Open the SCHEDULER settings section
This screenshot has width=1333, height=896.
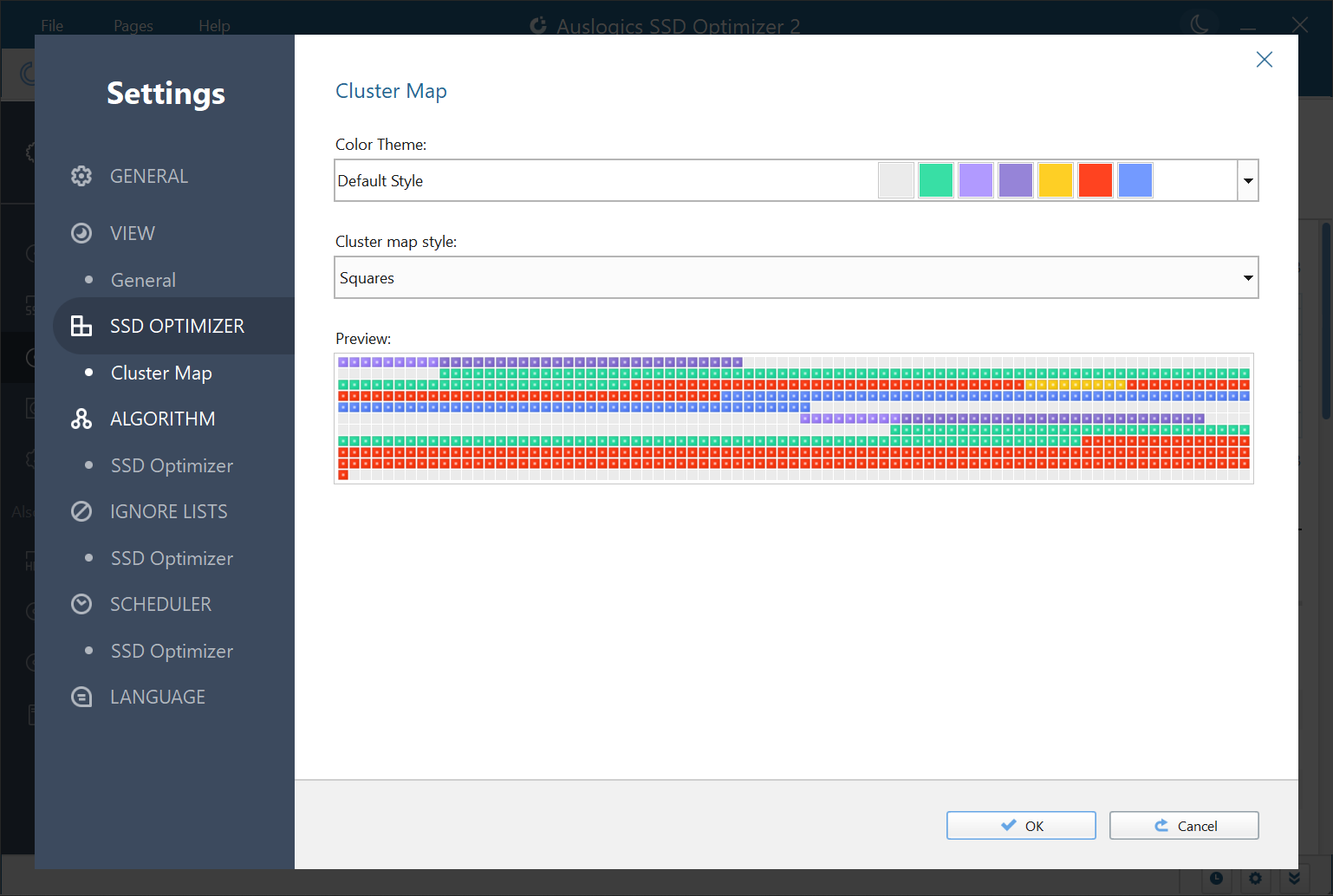[x=160, y=604]
